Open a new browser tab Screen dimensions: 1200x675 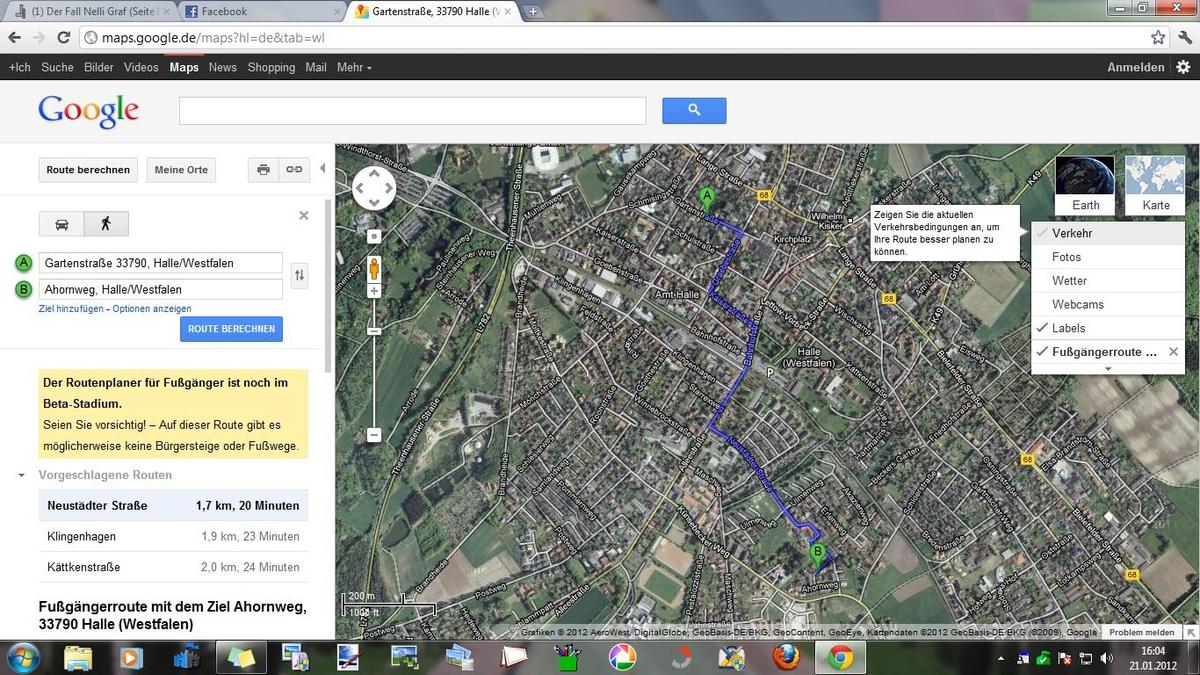pyautogui.click(x=533, y=11)
